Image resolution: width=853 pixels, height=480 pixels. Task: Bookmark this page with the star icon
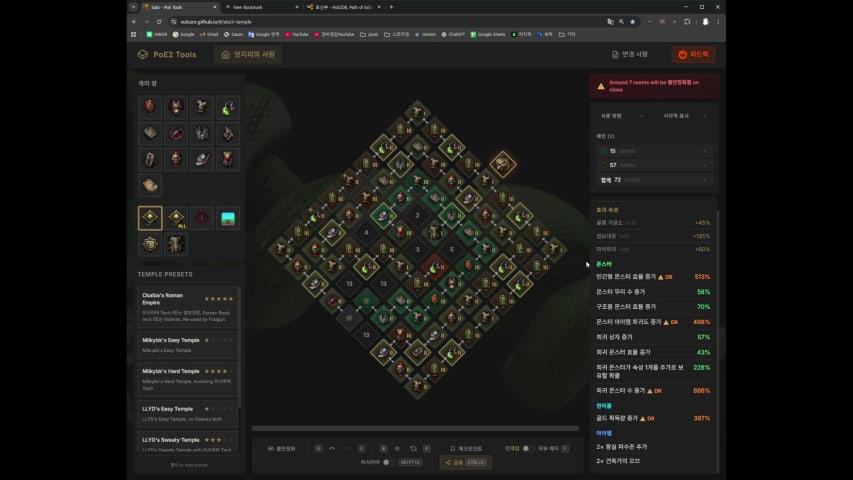point(632,21)
